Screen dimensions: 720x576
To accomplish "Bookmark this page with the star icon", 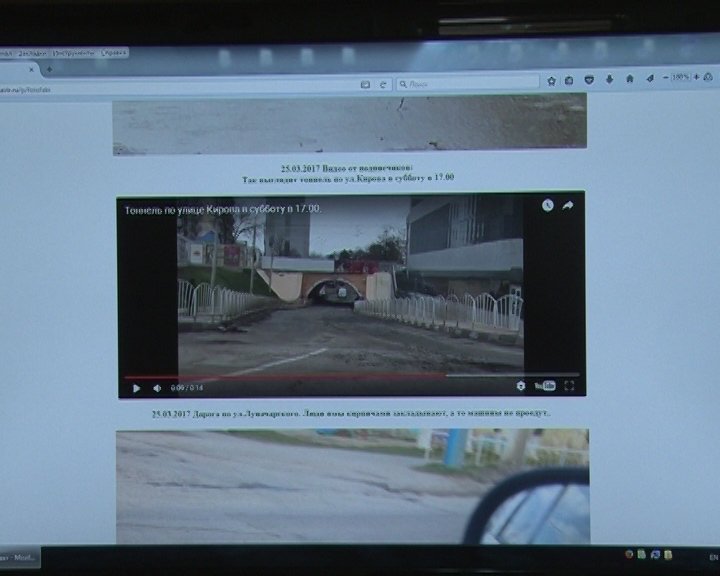I will point(551,81).
